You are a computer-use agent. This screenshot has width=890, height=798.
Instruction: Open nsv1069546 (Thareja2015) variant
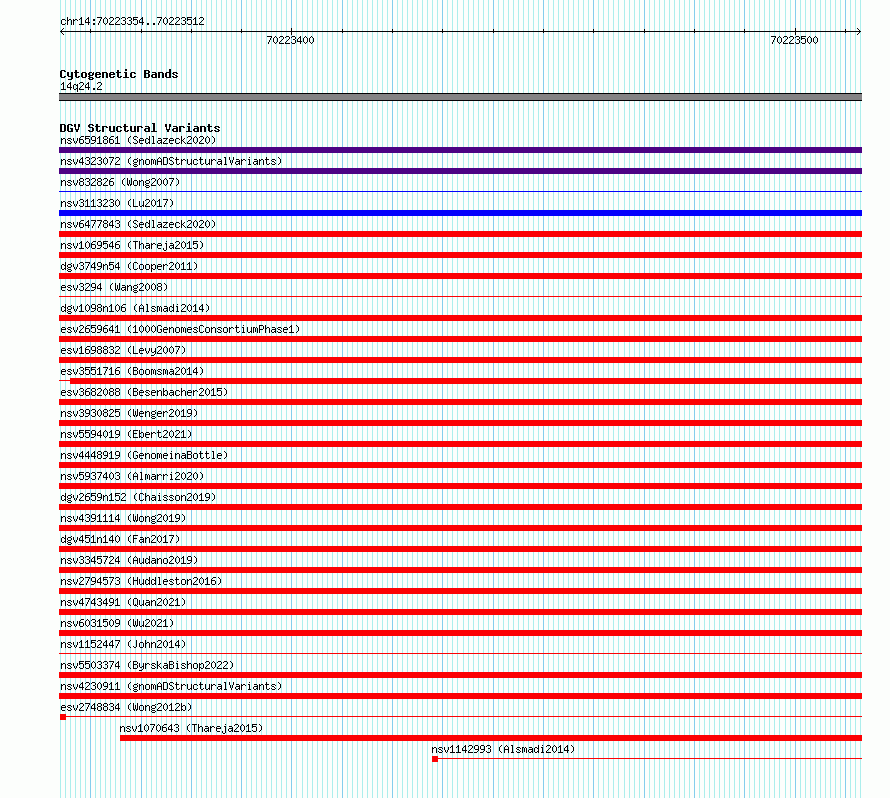pos(132,245)
